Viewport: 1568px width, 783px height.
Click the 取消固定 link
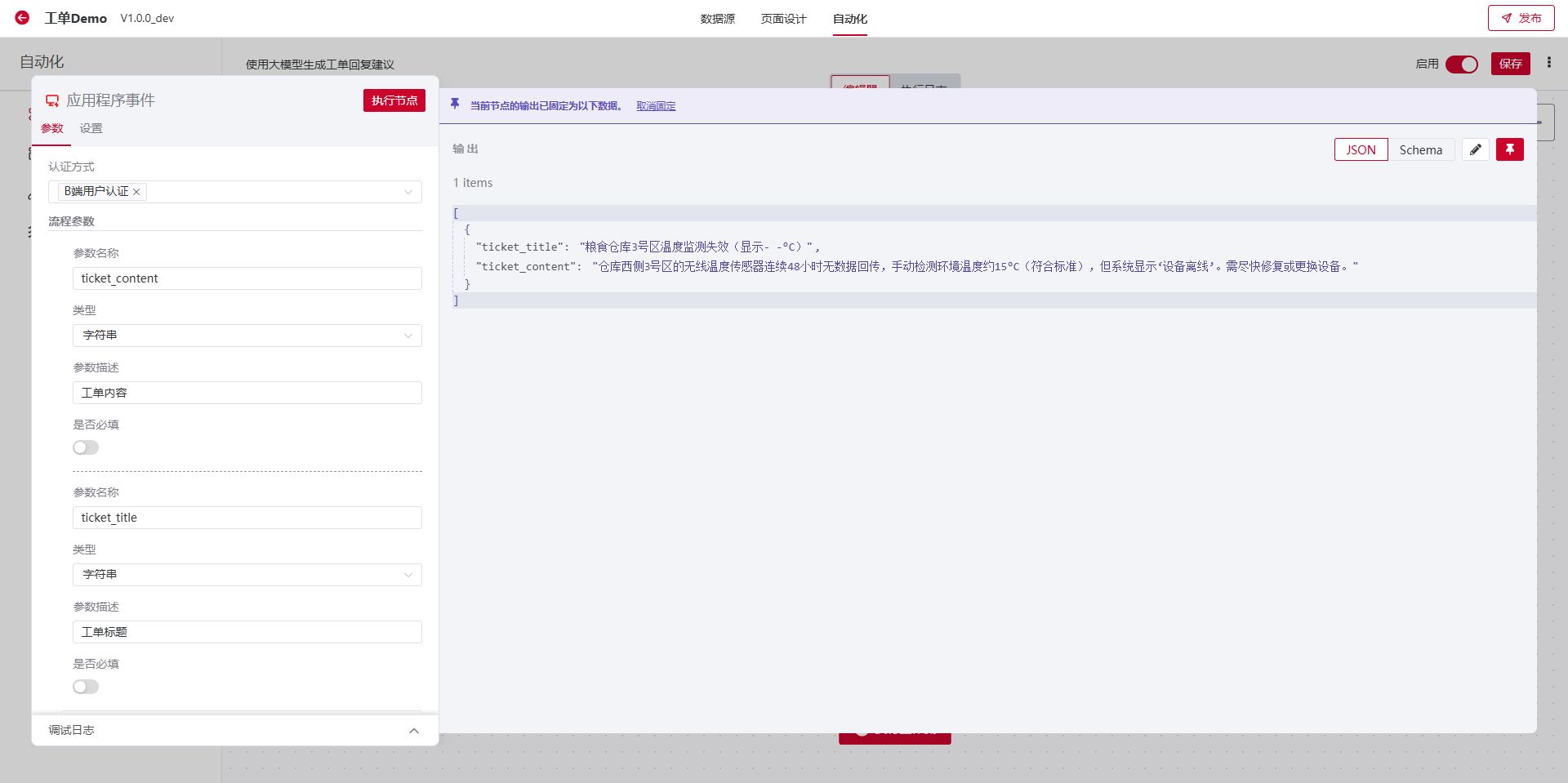(656, 106)
